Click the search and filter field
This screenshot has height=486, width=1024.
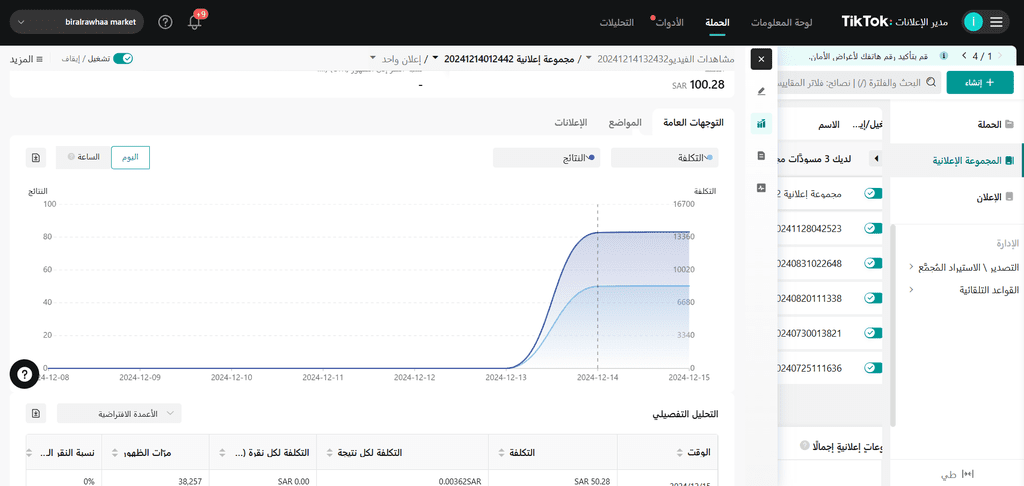pos(859,82)
